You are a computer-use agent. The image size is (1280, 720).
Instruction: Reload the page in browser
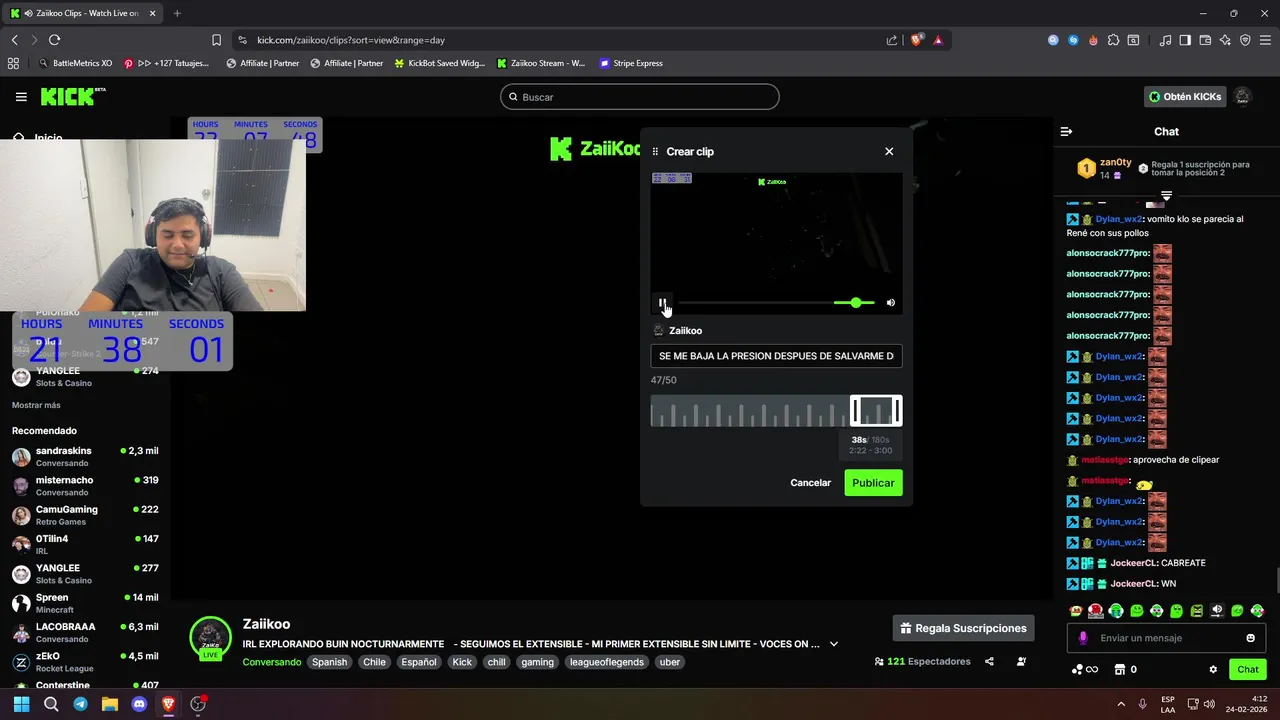point(54,40)
